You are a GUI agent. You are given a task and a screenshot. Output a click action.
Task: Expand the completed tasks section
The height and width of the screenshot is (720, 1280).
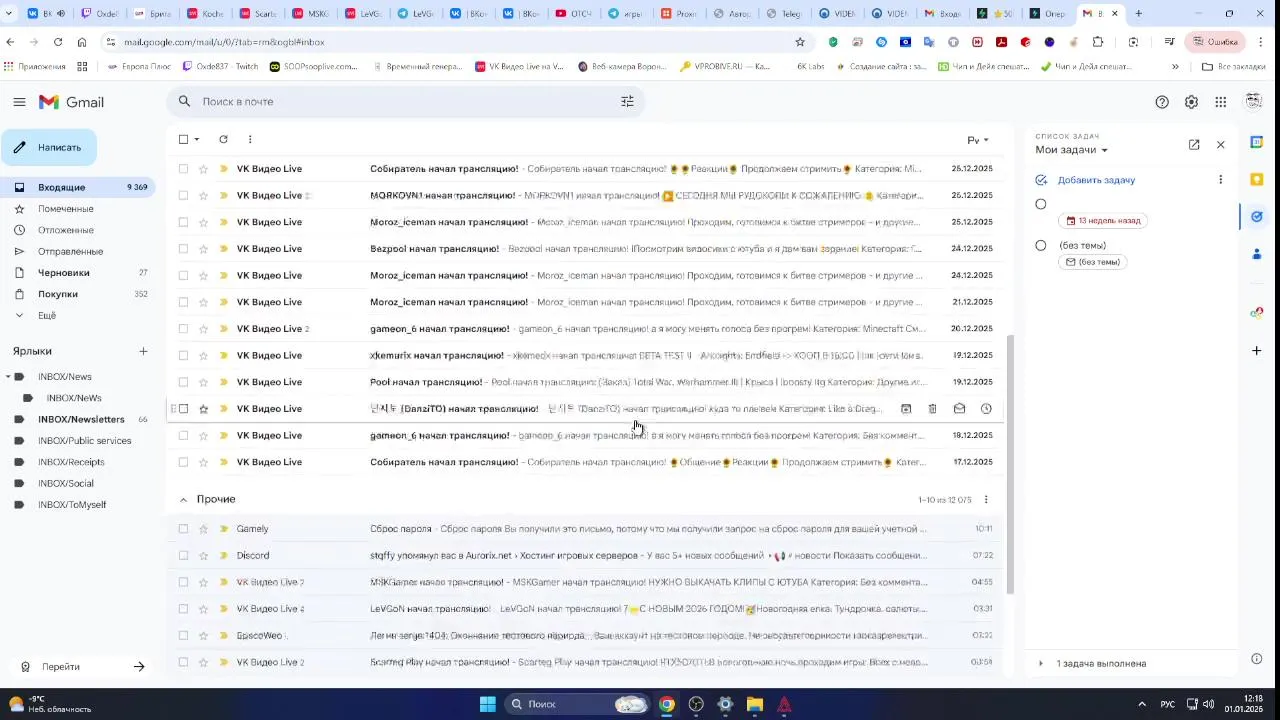1041,663
